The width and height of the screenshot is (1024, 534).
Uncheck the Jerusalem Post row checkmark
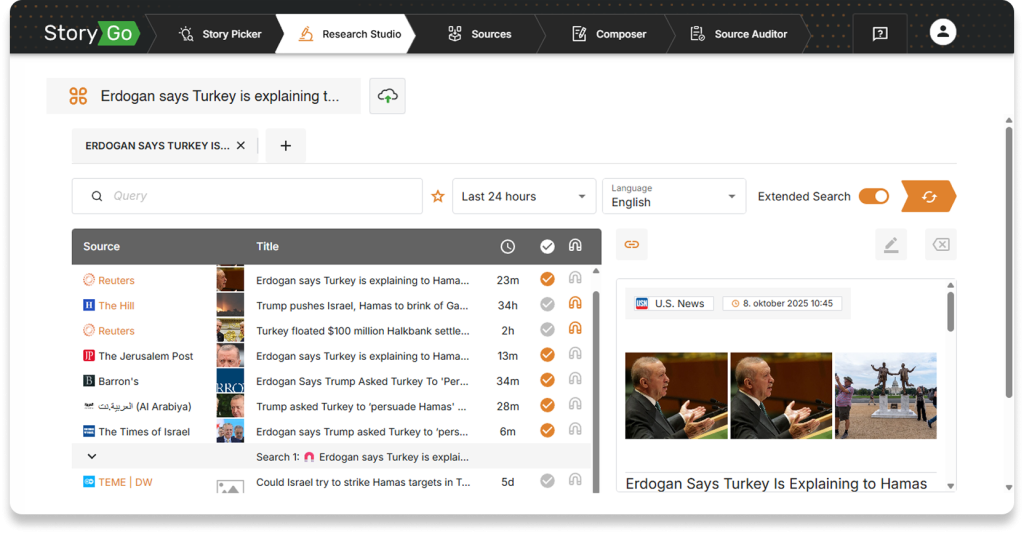click(x=547, y=355)
